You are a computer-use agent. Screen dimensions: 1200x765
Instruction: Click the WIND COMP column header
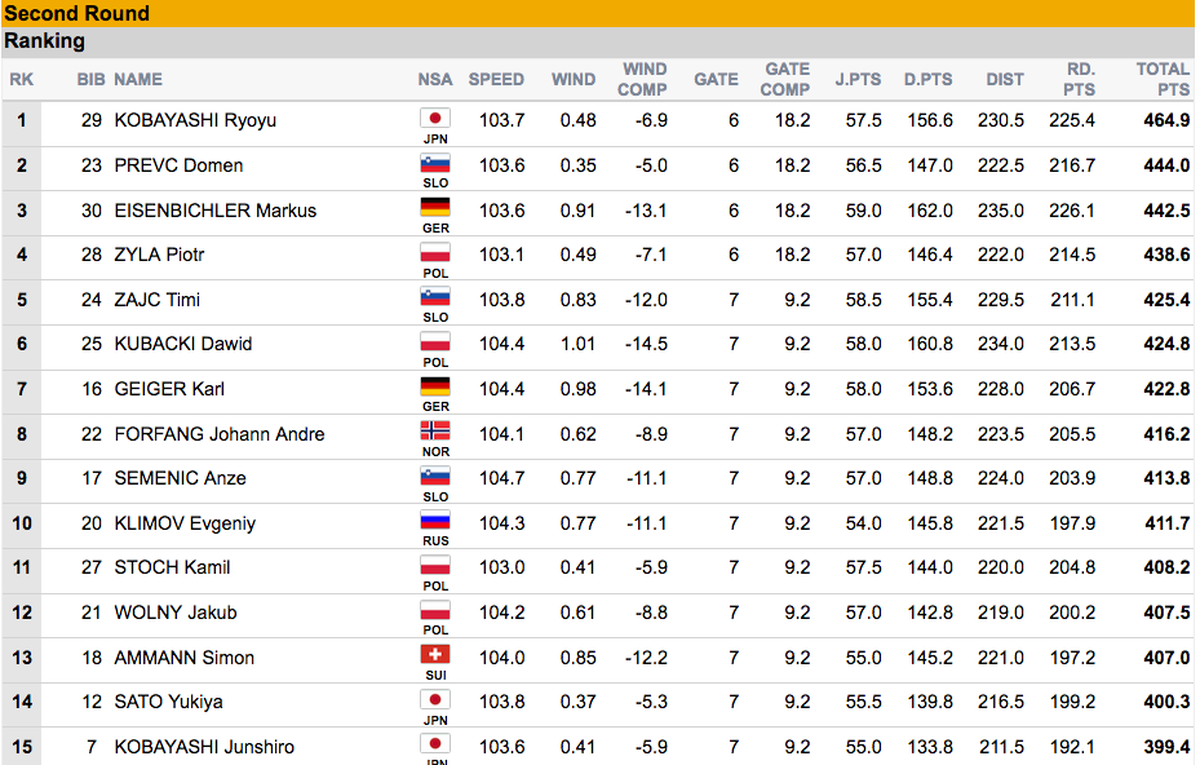coord(642,79)
